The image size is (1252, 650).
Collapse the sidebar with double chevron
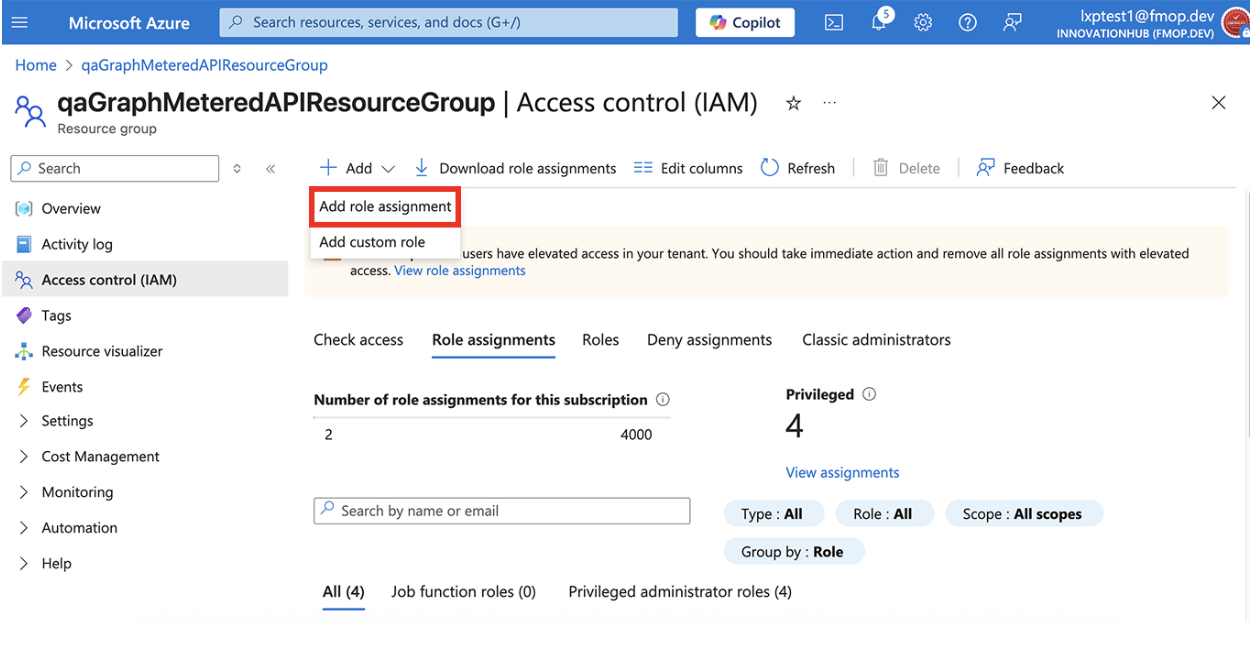(271, 169)
